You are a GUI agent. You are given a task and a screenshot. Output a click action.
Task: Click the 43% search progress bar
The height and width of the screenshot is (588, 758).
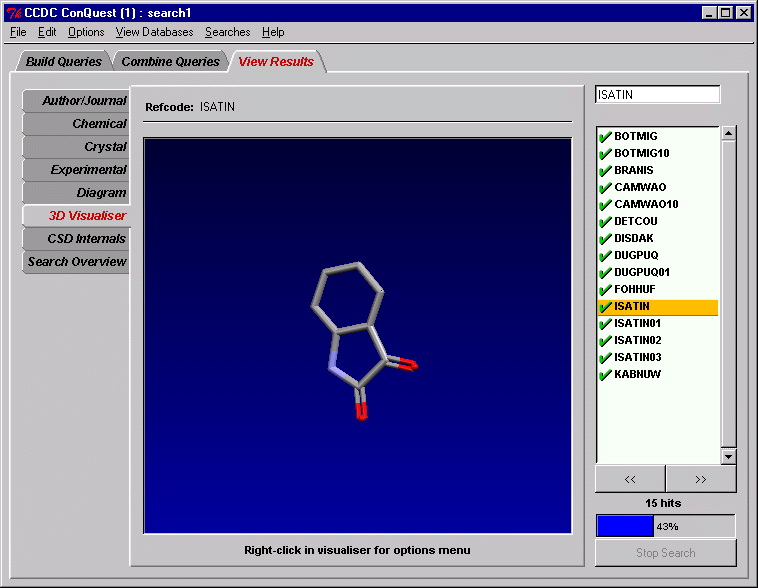click(666, 526)
